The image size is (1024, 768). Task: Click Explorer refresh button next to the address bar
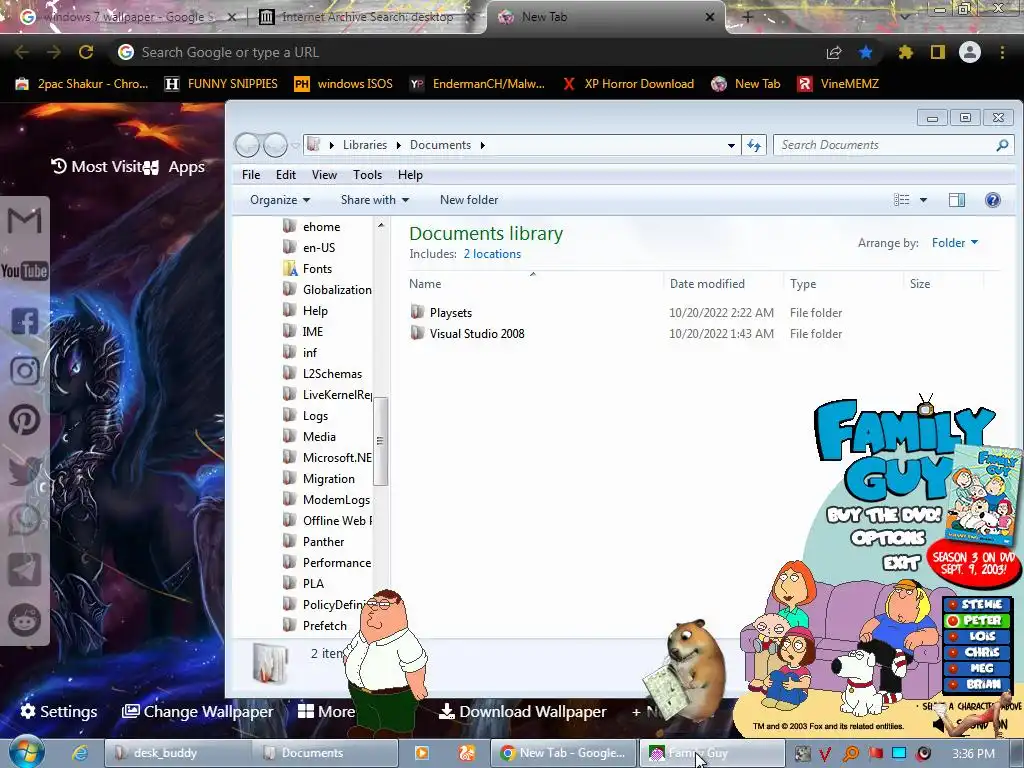coord(754,145)
